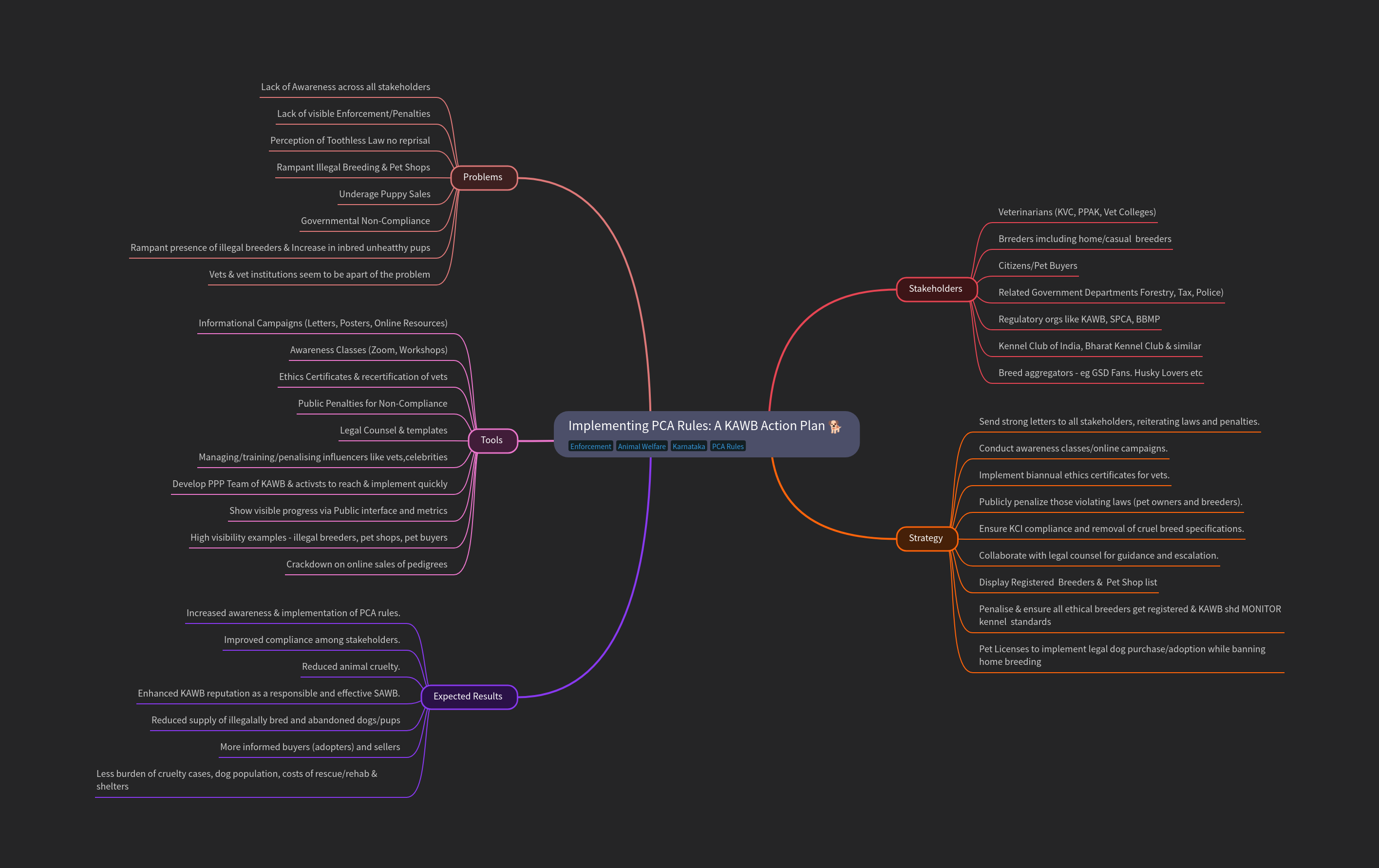Click 'Underage Puppy Sales' leaf
Screen dimensions: 1379x868
(x=384, y=194)
